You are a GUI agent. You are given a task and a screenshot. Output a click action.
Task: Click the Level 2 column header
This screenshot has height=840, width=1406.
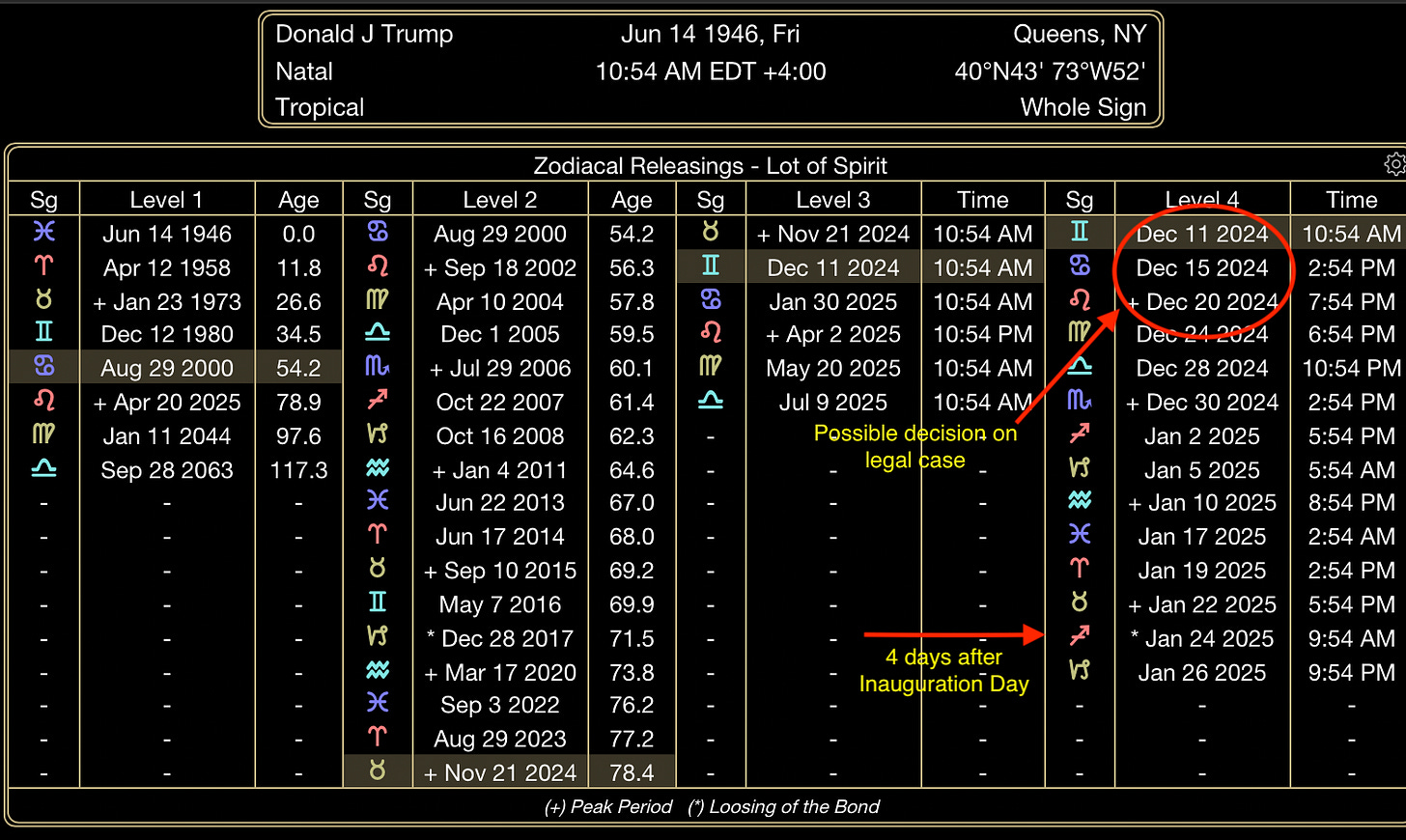coord(499,200)
